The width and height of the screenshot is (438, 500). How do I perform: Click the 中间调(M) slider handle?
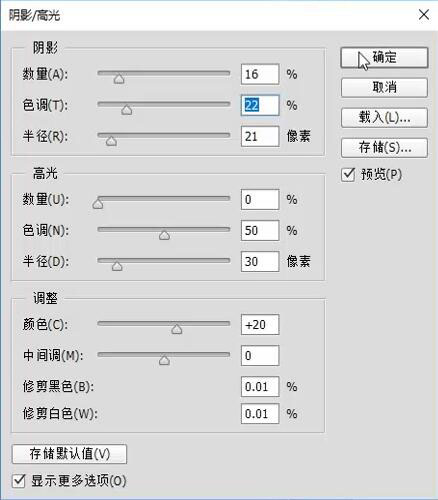164,360
